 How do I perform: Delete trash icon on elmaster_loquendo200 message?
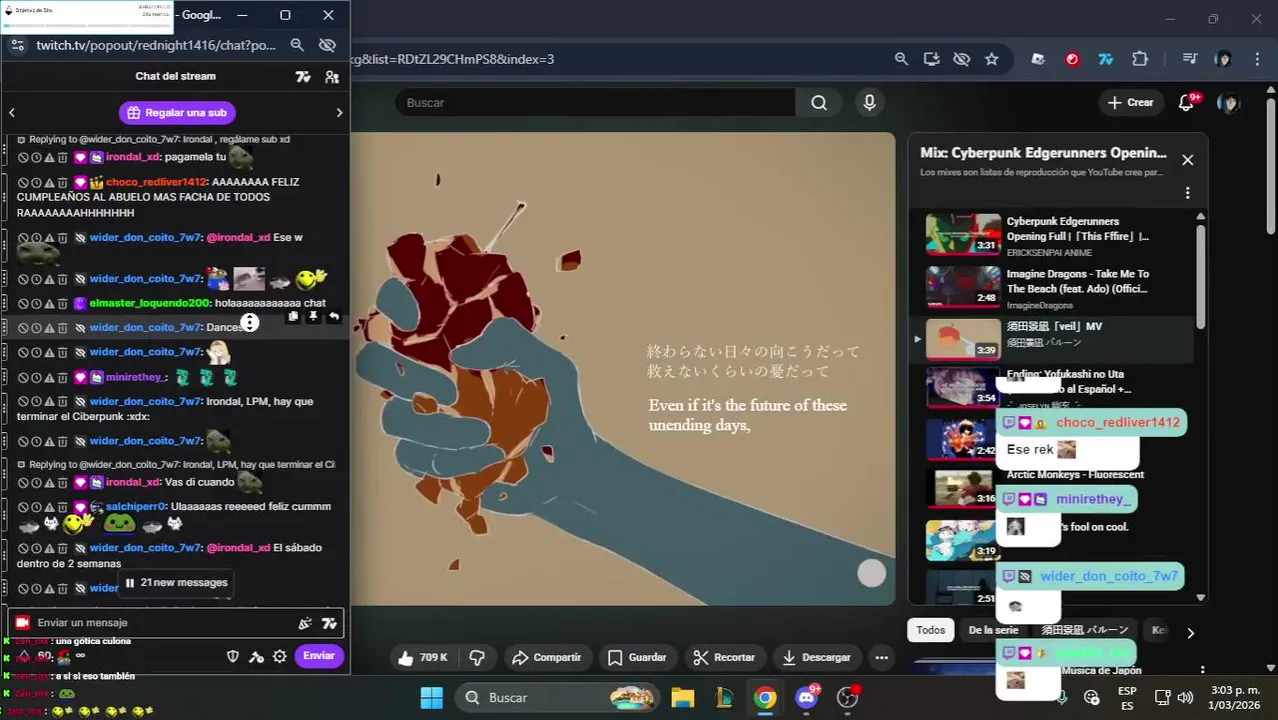point(62,303)
